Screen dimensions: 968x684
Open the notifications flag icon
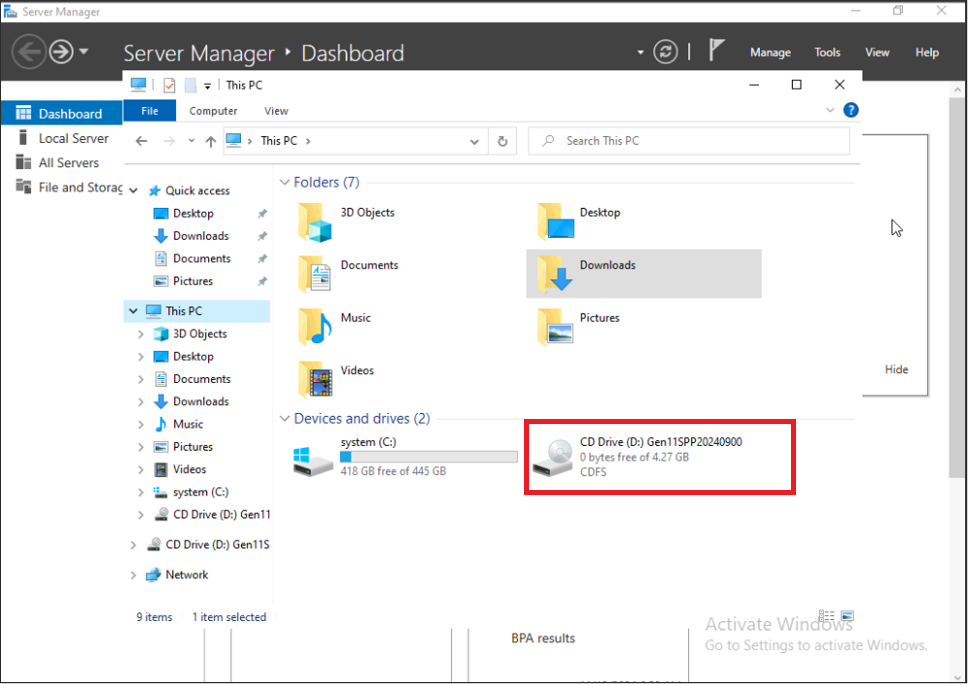pos(716,51)
